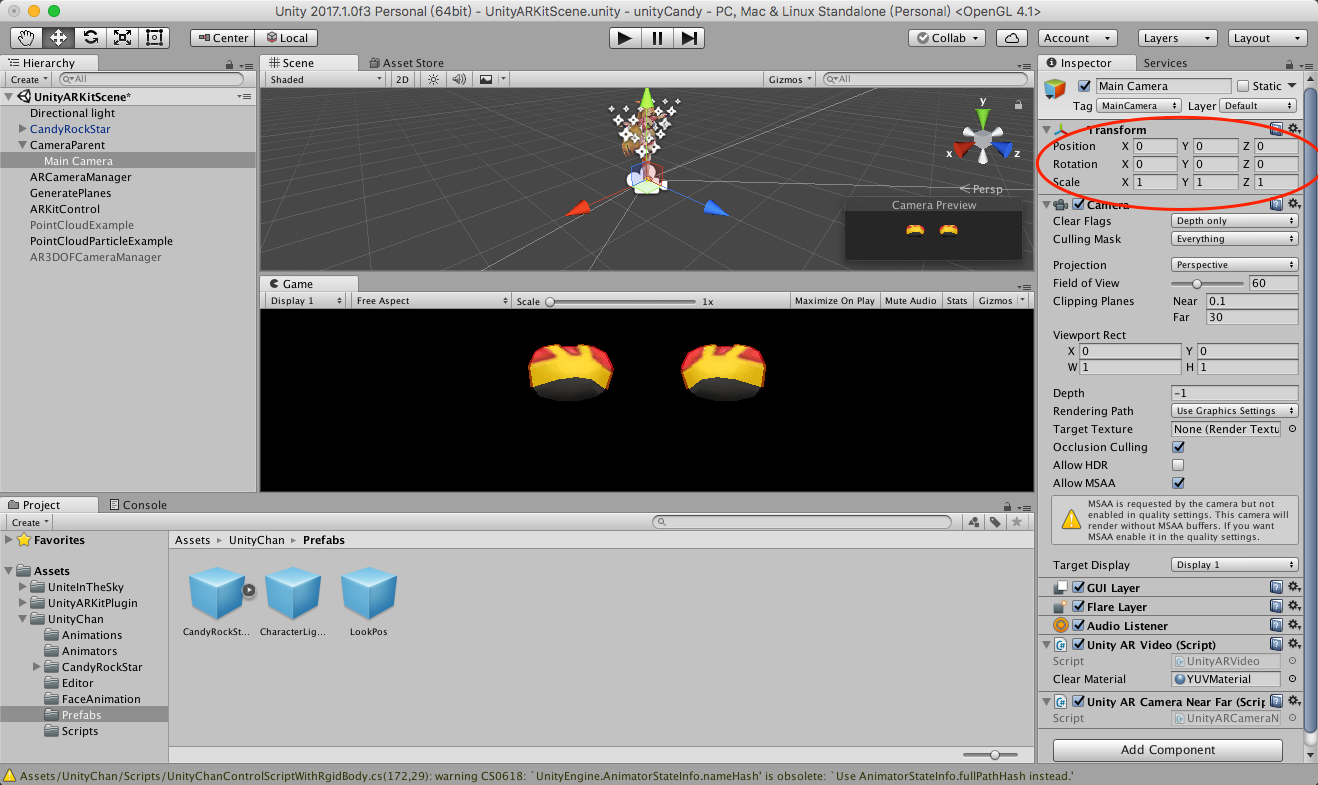Open Audio Listener gear menu
The image size is (1318, 785).
[1293, 626]
